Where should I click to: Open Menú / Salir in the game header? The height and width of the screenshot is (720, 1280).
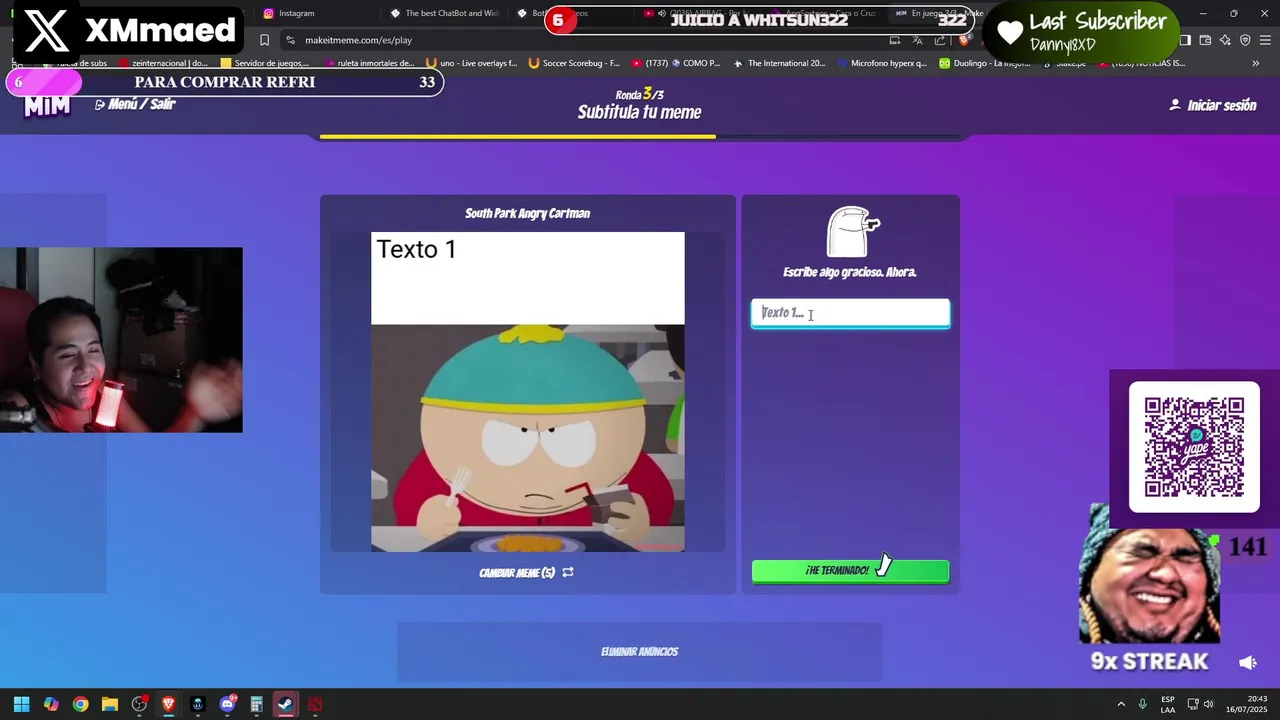[x=135, y=104]
